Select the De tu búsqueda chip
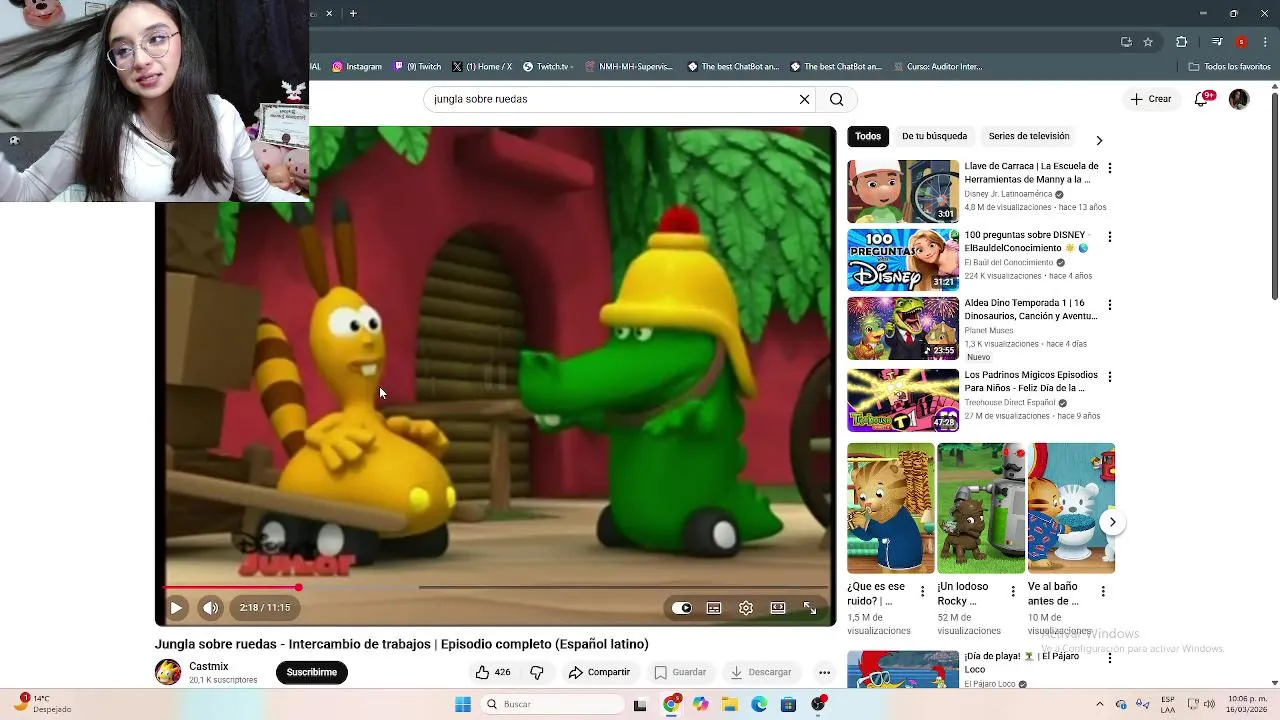1280x720 pixels. coord(934,136)
